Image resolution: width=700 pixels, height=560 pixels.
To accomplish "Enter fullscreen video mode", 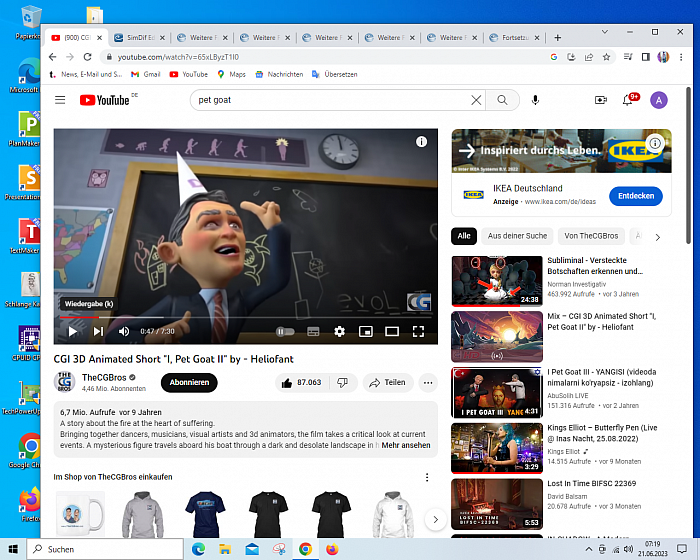I will pyautogui.click(x=418, y=331).
